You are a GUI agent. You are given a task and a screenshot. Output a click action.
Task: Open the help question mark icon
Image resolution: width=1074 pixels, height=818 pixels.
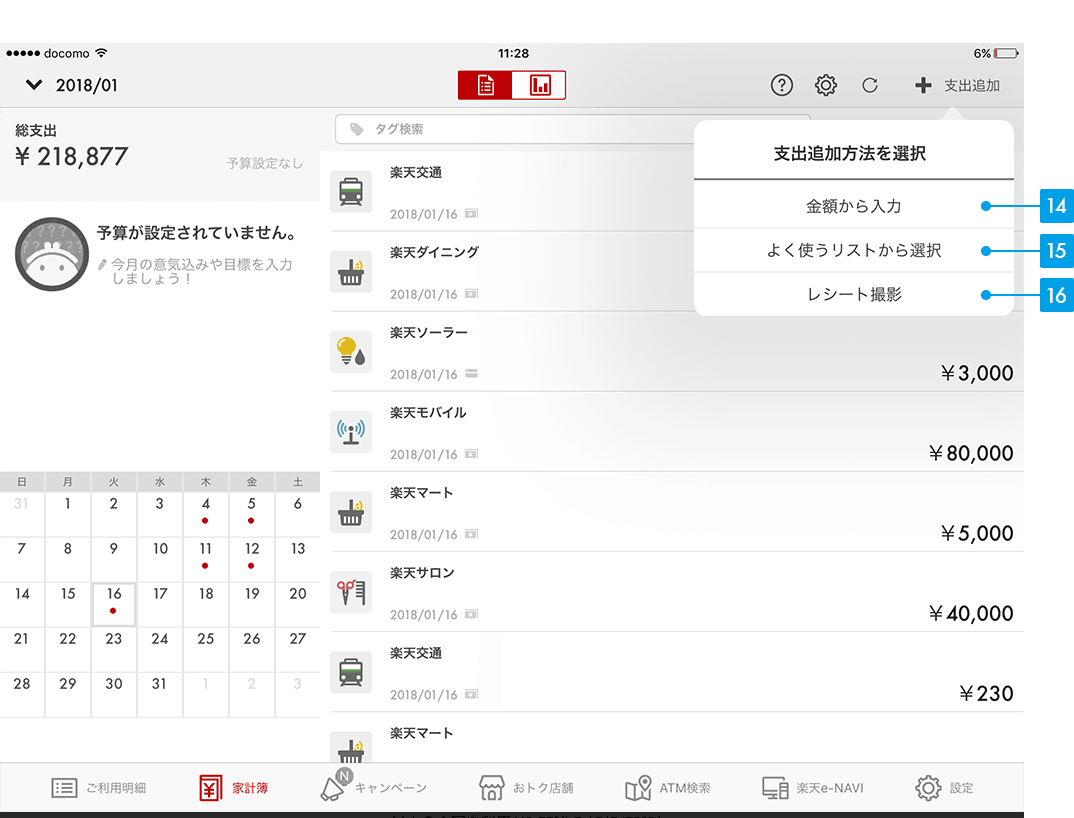(x=782, y=86)
